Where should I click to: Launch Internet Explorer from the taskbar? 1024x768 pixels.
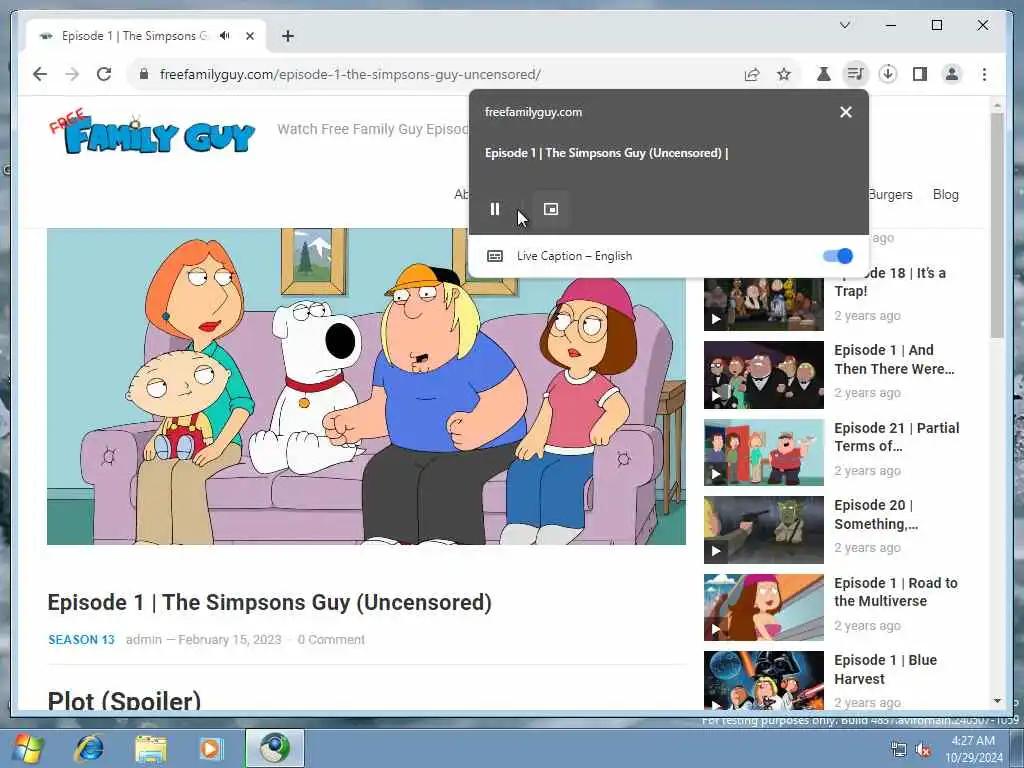click(89, 748)
